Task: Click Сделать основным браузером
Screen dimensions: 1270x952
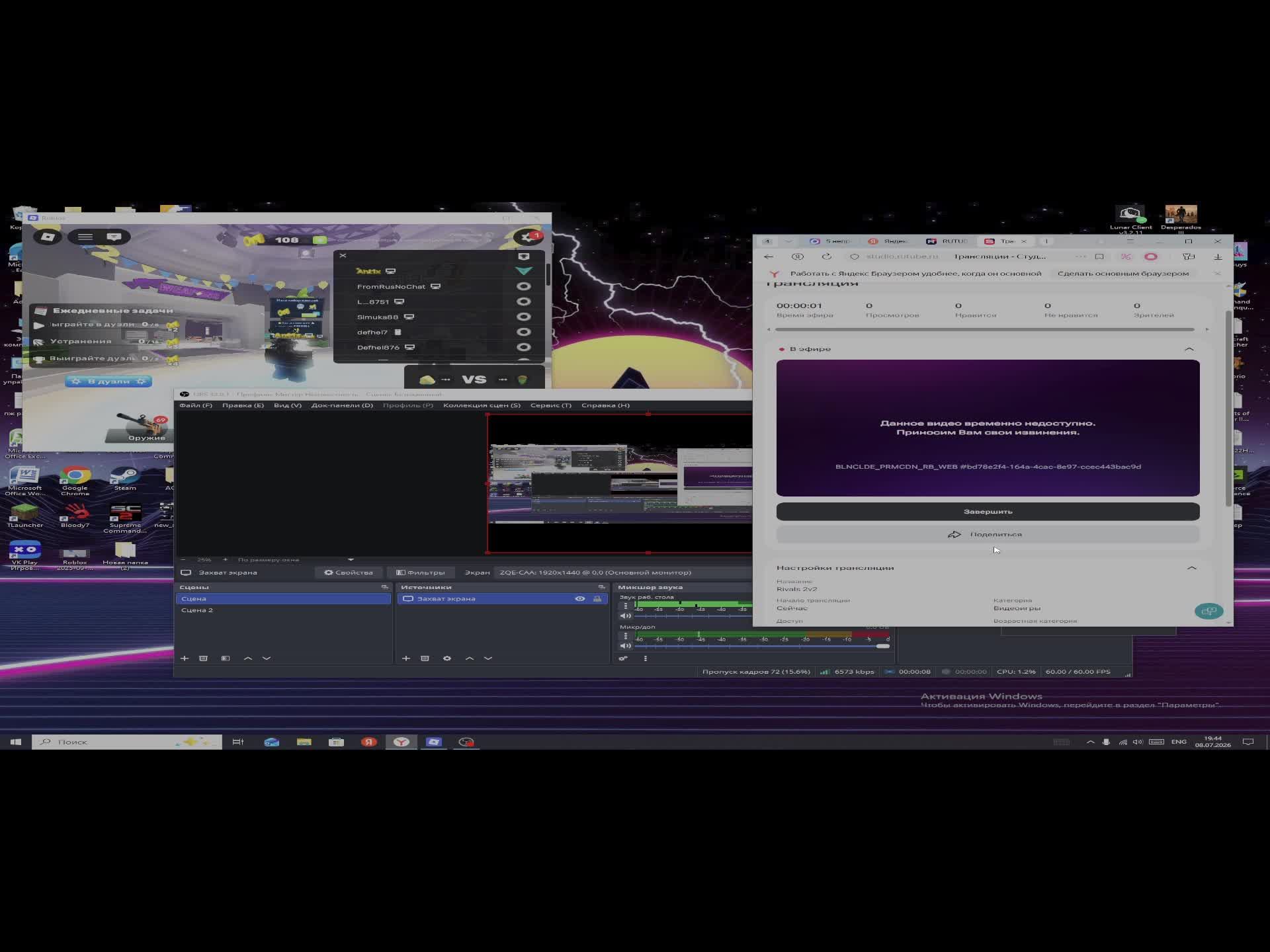Action: point(1122,274)
